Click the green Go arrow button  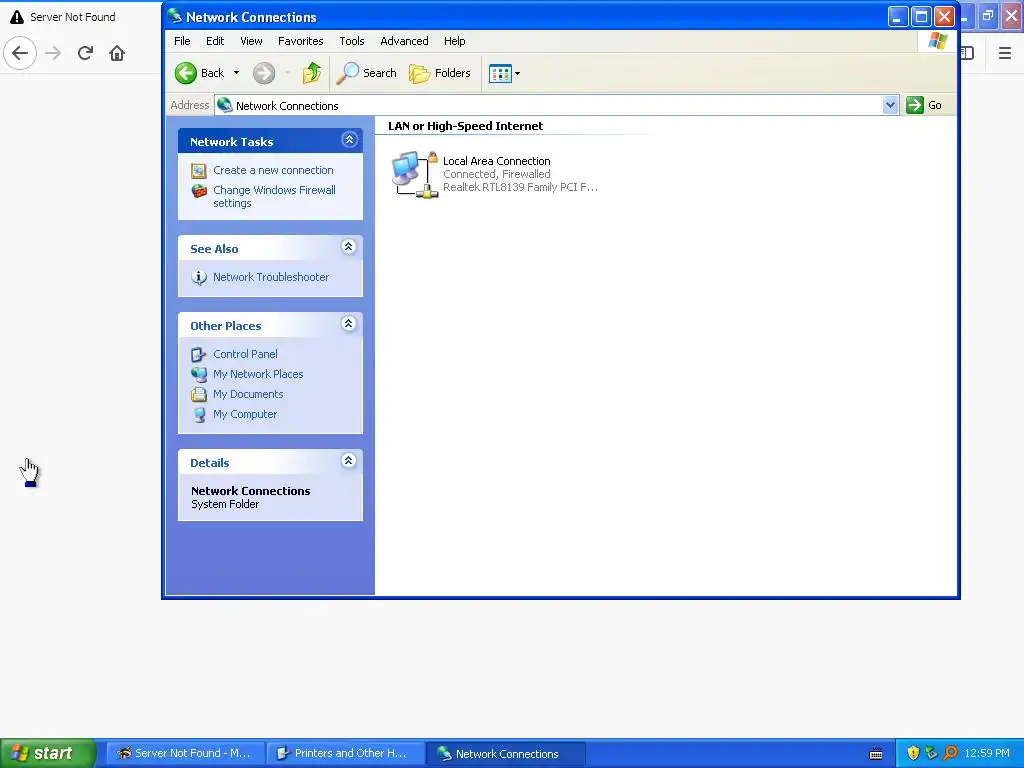pos(915,105)
